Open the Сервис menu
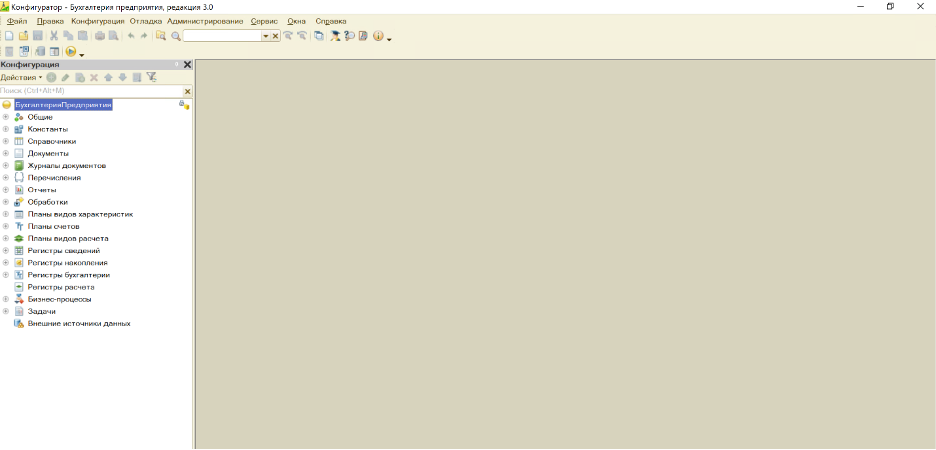The height and width of the screenshot is (450, 936). coord(264,21)
